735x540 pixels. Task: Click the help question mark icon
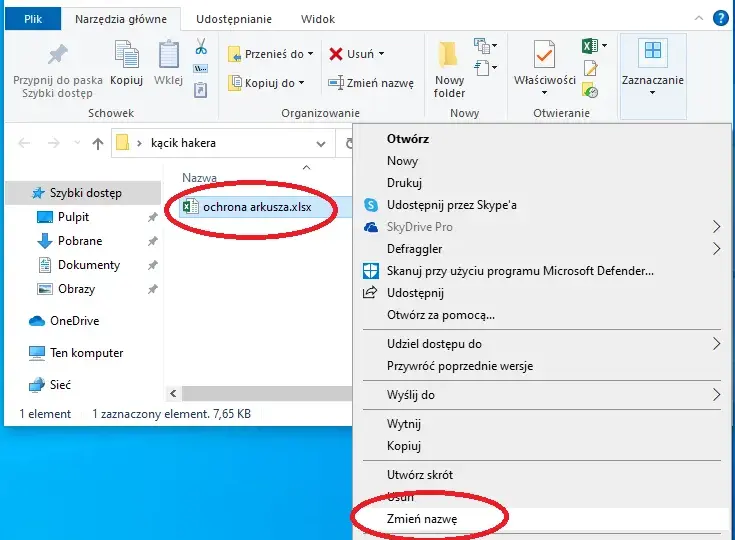720,18
